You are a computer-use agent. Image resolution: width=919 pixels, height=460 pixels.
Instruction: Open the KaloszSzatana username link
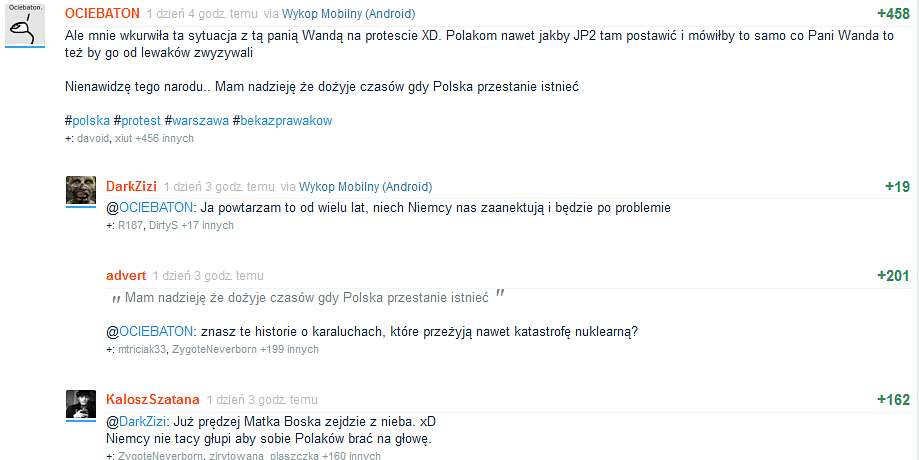click(x=153, y=400)
